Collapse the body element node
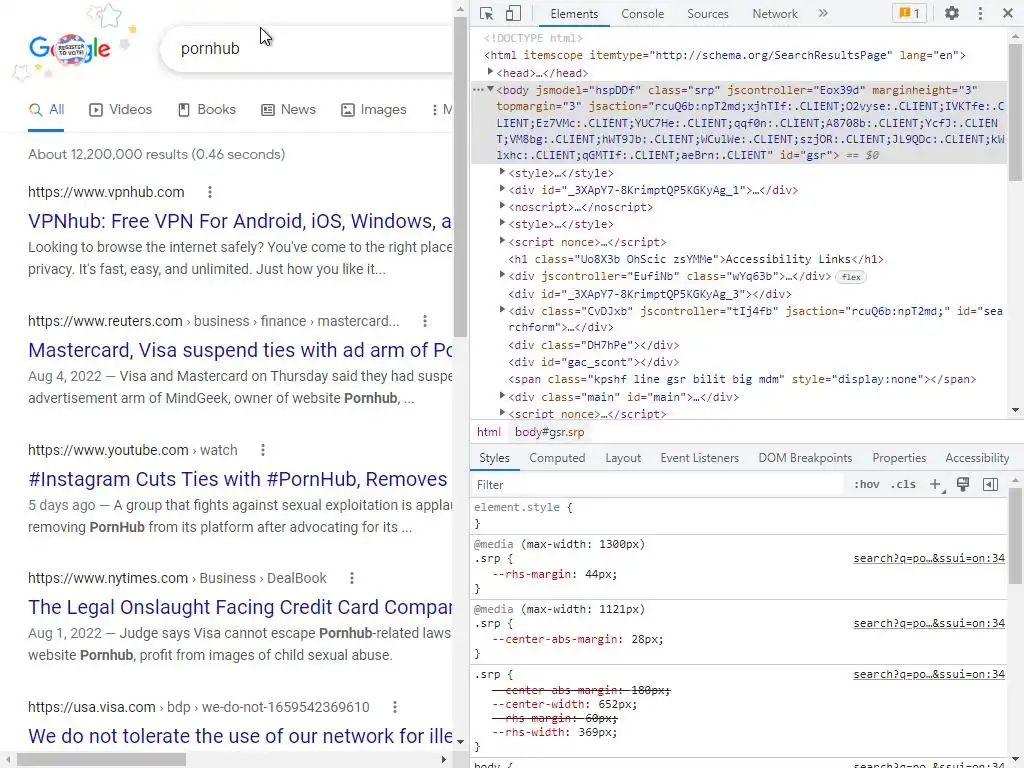This screenshot has width=1024, height=768. click(490, 89)
